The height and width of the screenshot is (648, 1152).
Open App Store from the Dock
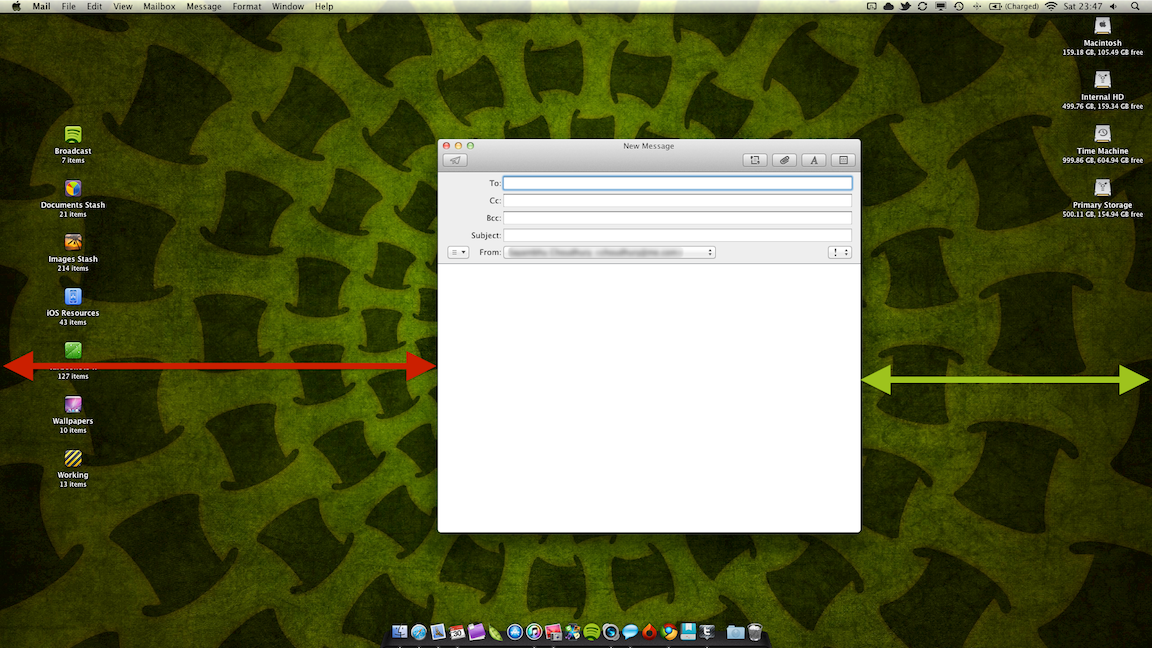click(514, 632)
